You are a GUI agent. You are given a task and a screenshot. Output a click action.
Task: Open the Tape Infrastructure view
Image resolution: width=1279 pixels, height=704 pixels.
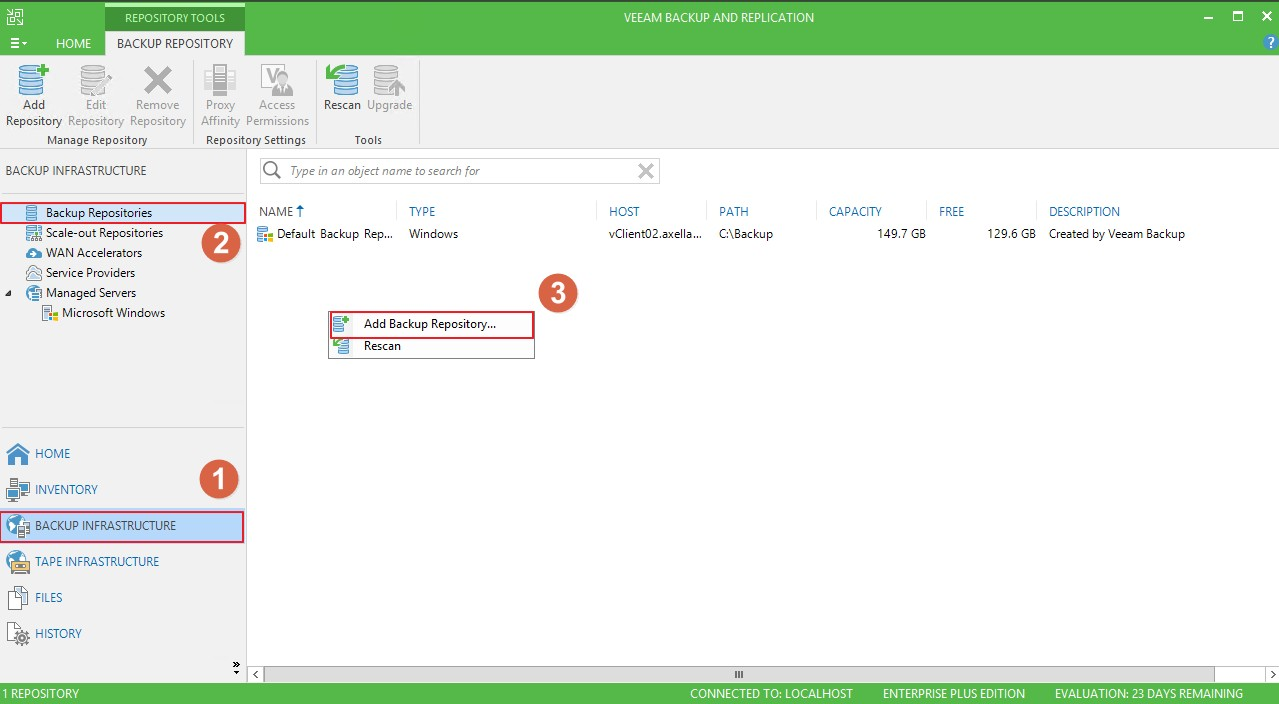coord(96,561)
